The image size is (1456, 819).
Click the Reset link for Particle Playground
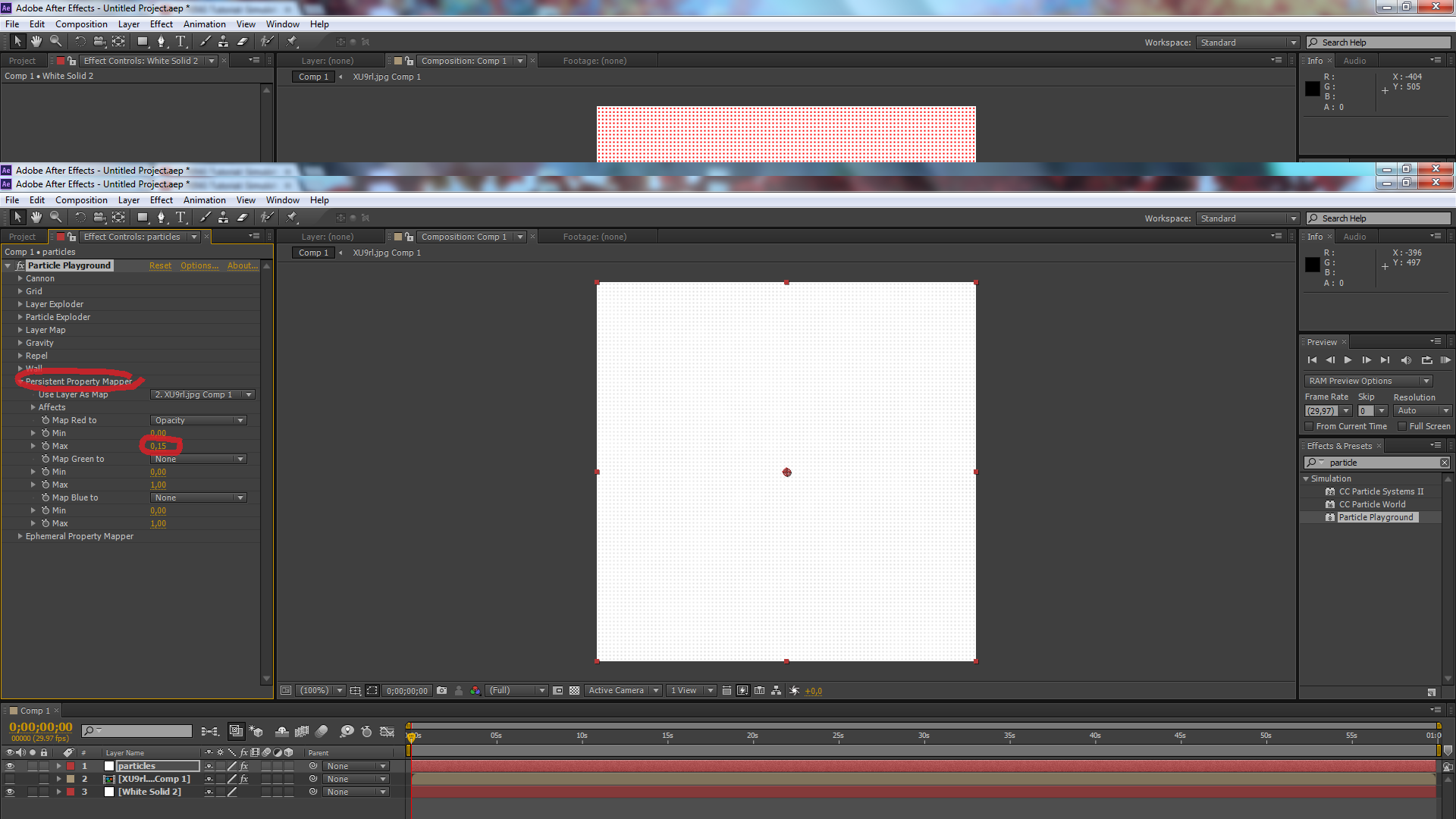tap(160, 265)
